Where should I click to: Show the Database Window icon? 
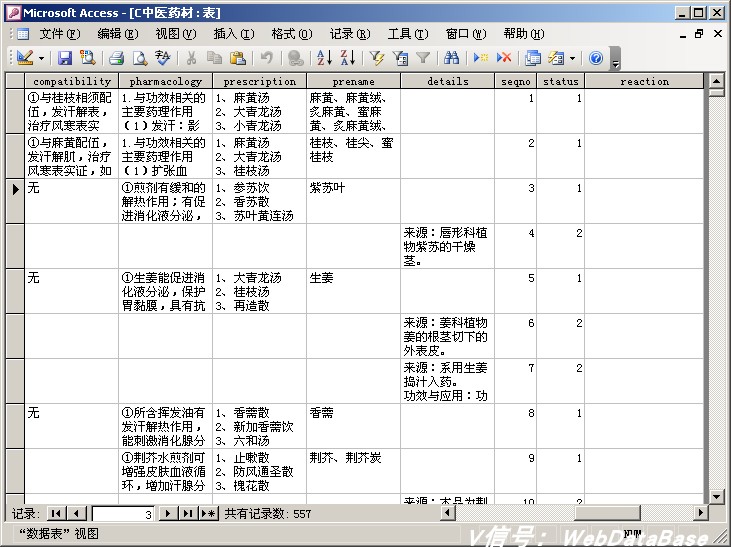tap(532, 58)
